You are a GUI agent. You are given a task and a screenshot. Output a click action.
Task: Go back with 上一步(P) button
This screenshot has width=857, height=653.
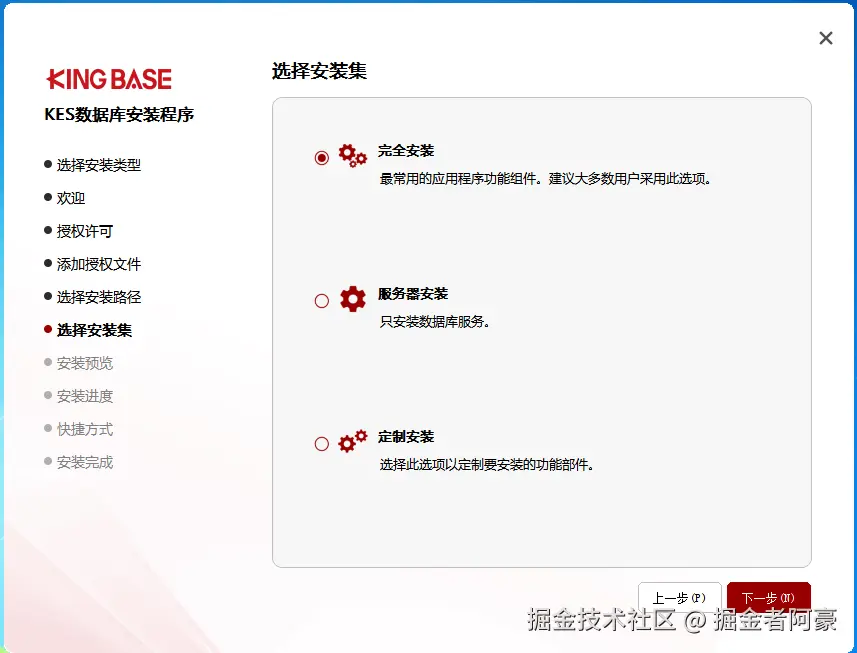[679, 597]
